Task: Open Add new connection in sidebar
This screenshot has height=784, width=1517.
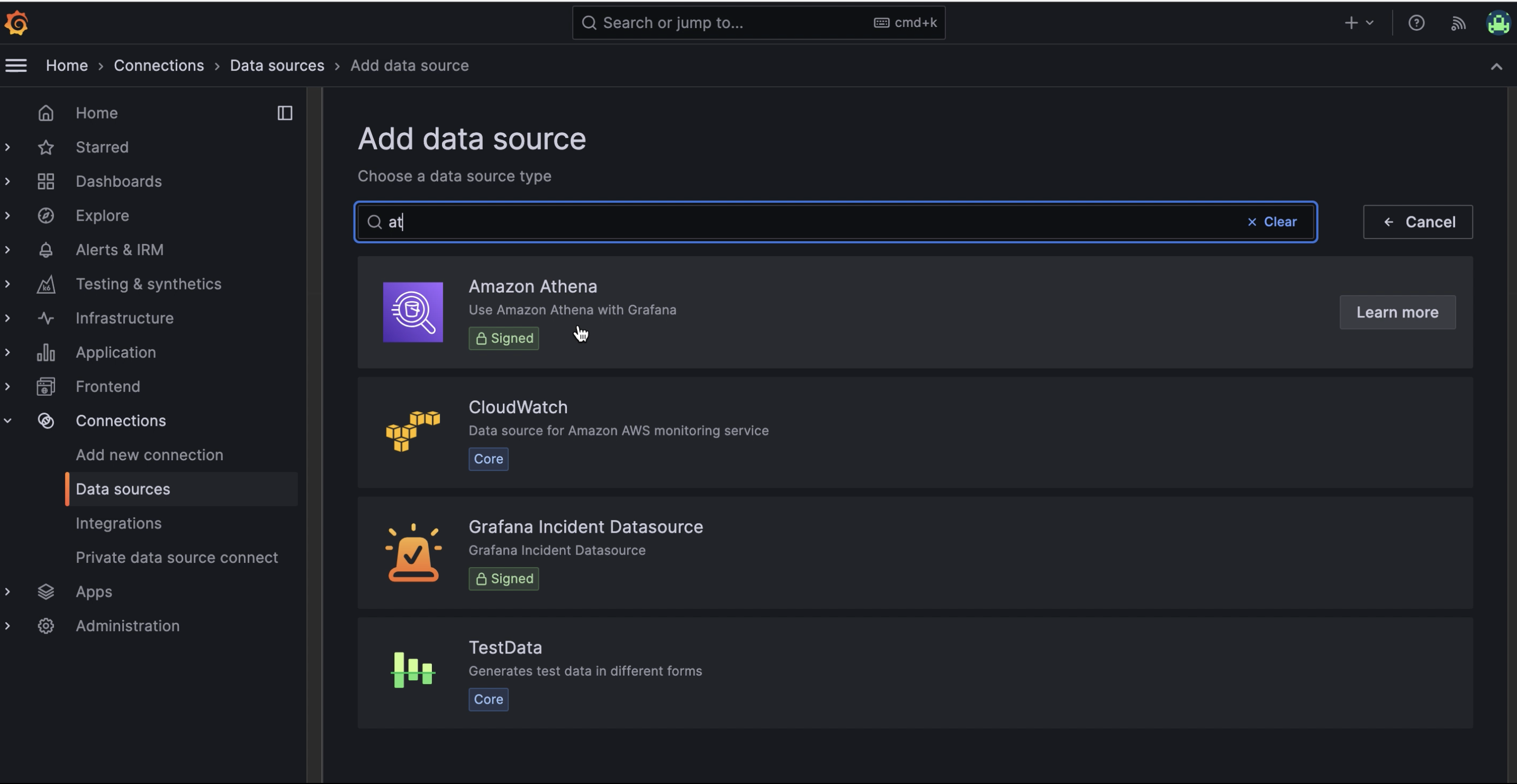Action: click(150, 455)
